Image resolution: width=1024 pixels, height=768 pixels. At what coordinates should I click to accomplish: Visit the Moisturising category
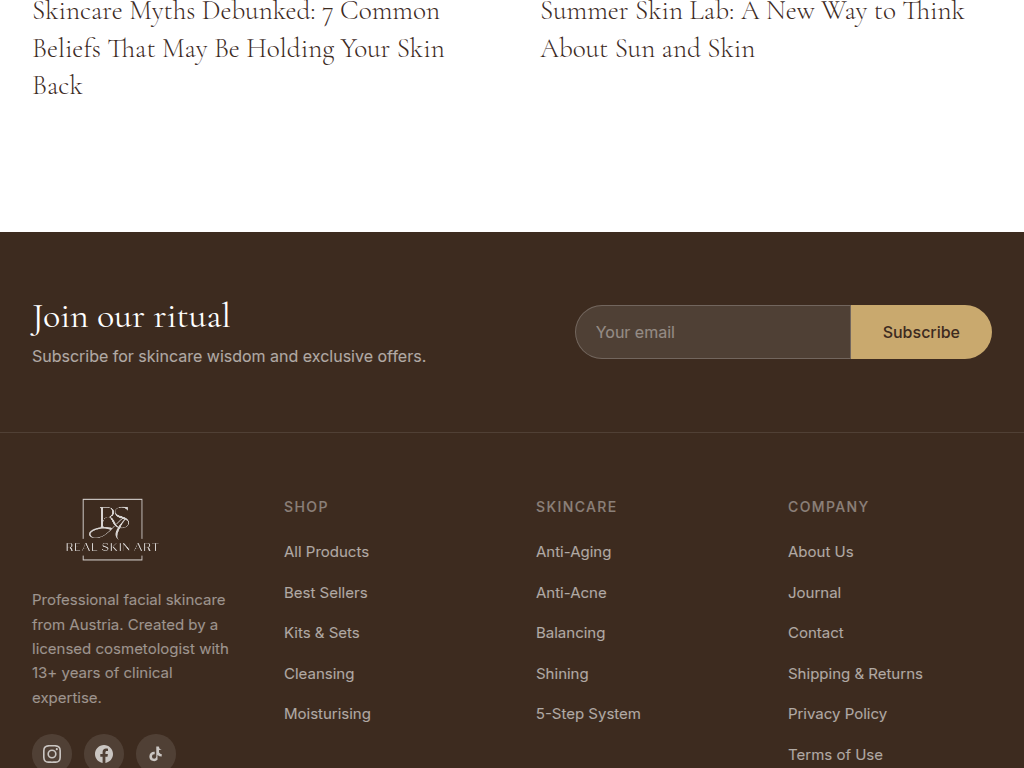coord(327,714)
